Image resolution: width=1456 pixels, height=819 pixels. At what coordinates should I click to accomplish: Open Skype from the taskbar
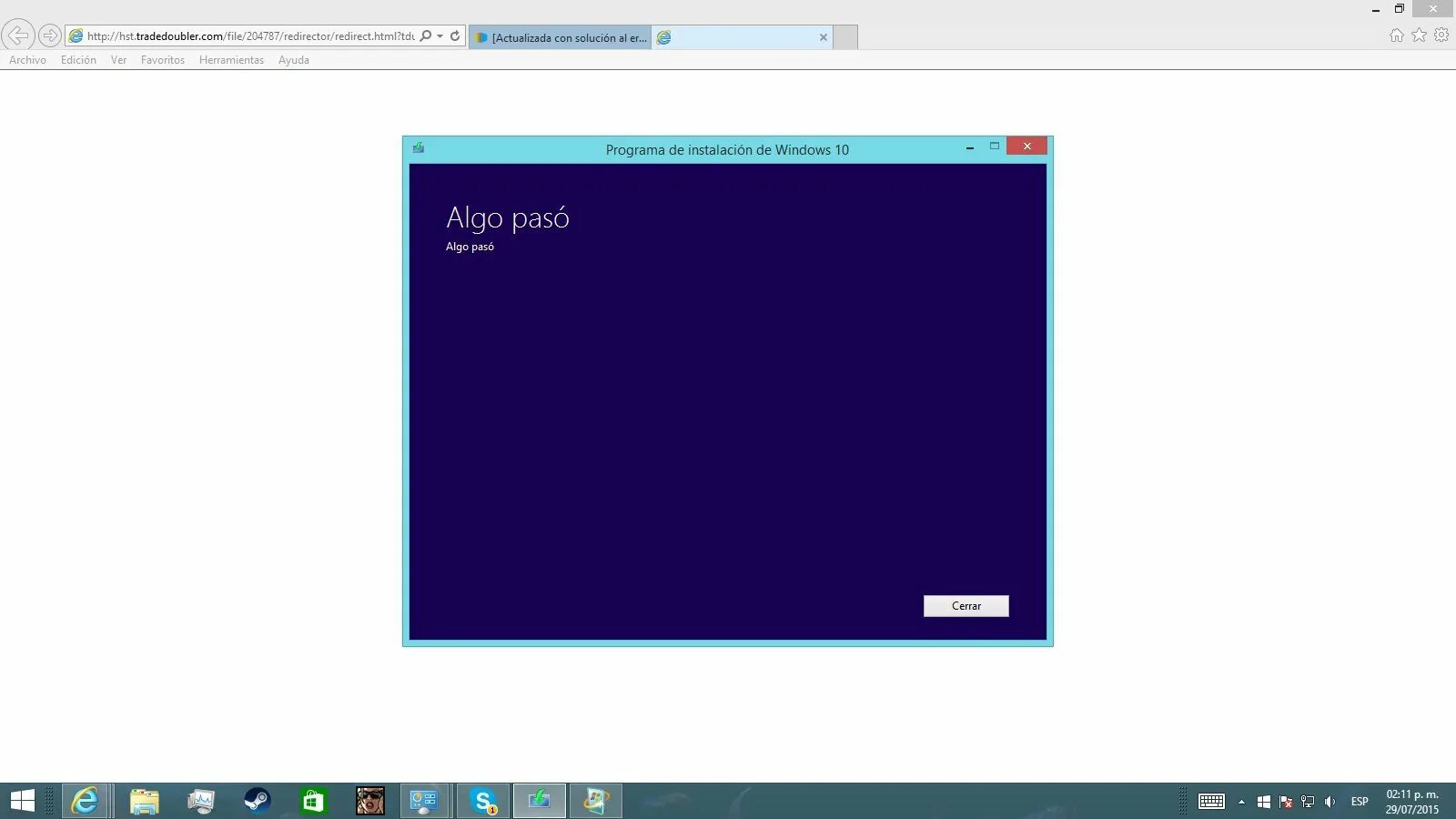(483, 801)
